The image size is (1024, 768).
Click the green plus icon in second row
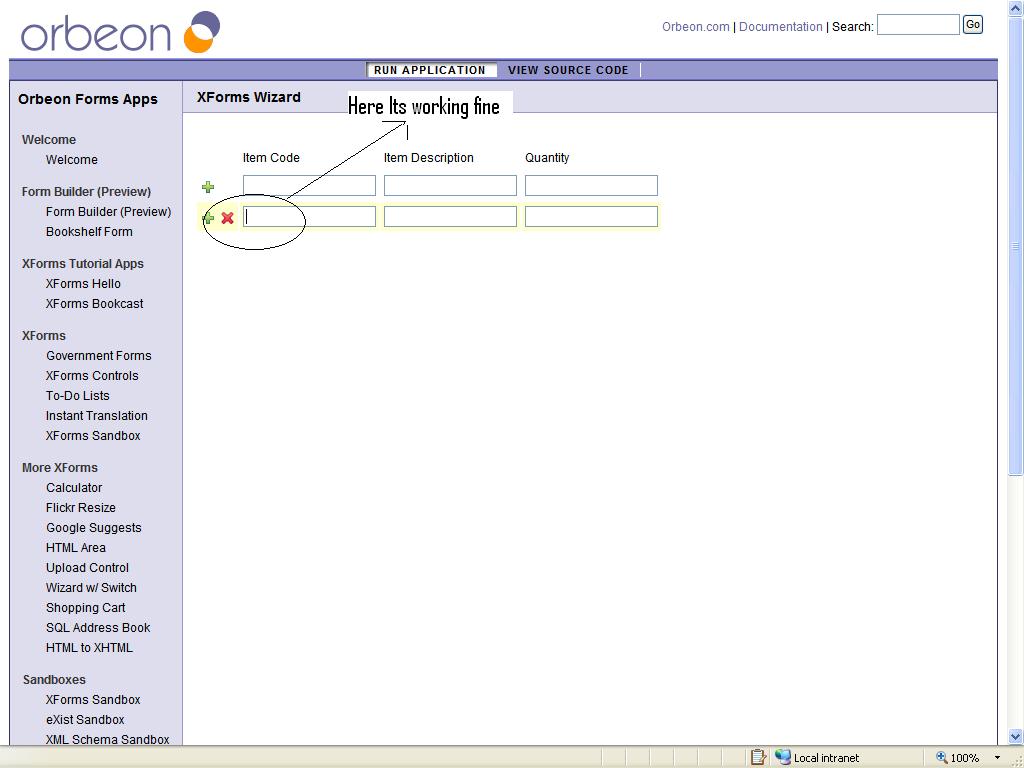208,218
